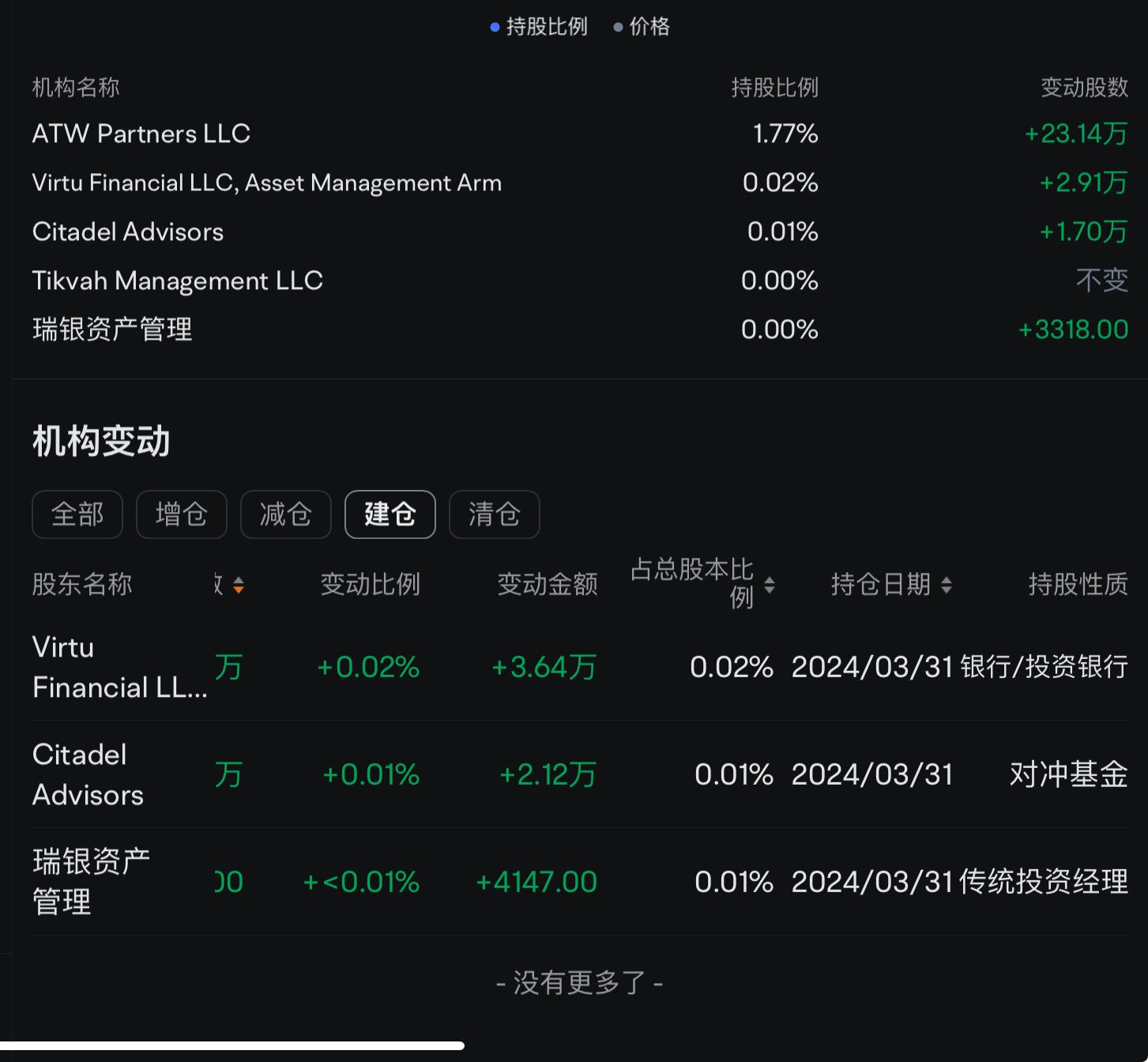Click the +3.64万 change amount
The height and width of the screenshot is (1062, 1148).
pos(544,667)
